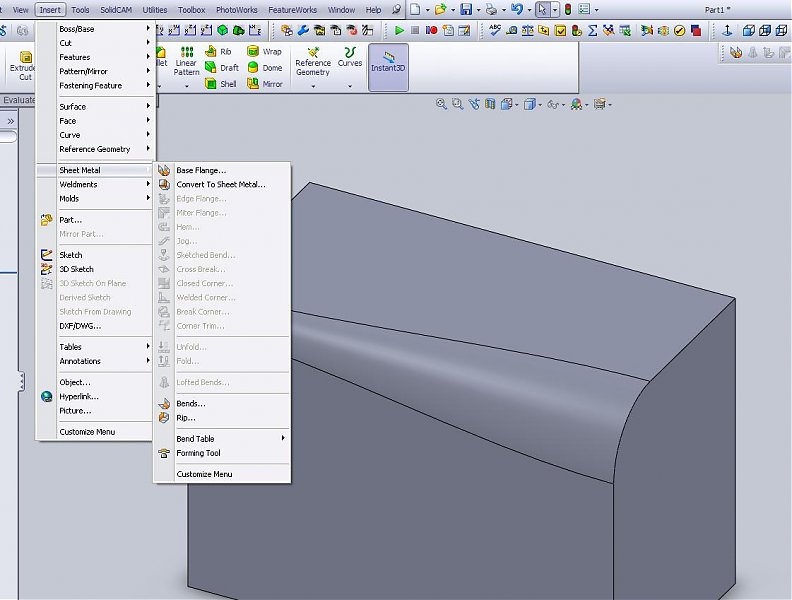Viewport: 792px width, 600px height.
Task: Choose Base Flange from Sheet Metal menu
Action: (201, 170)
